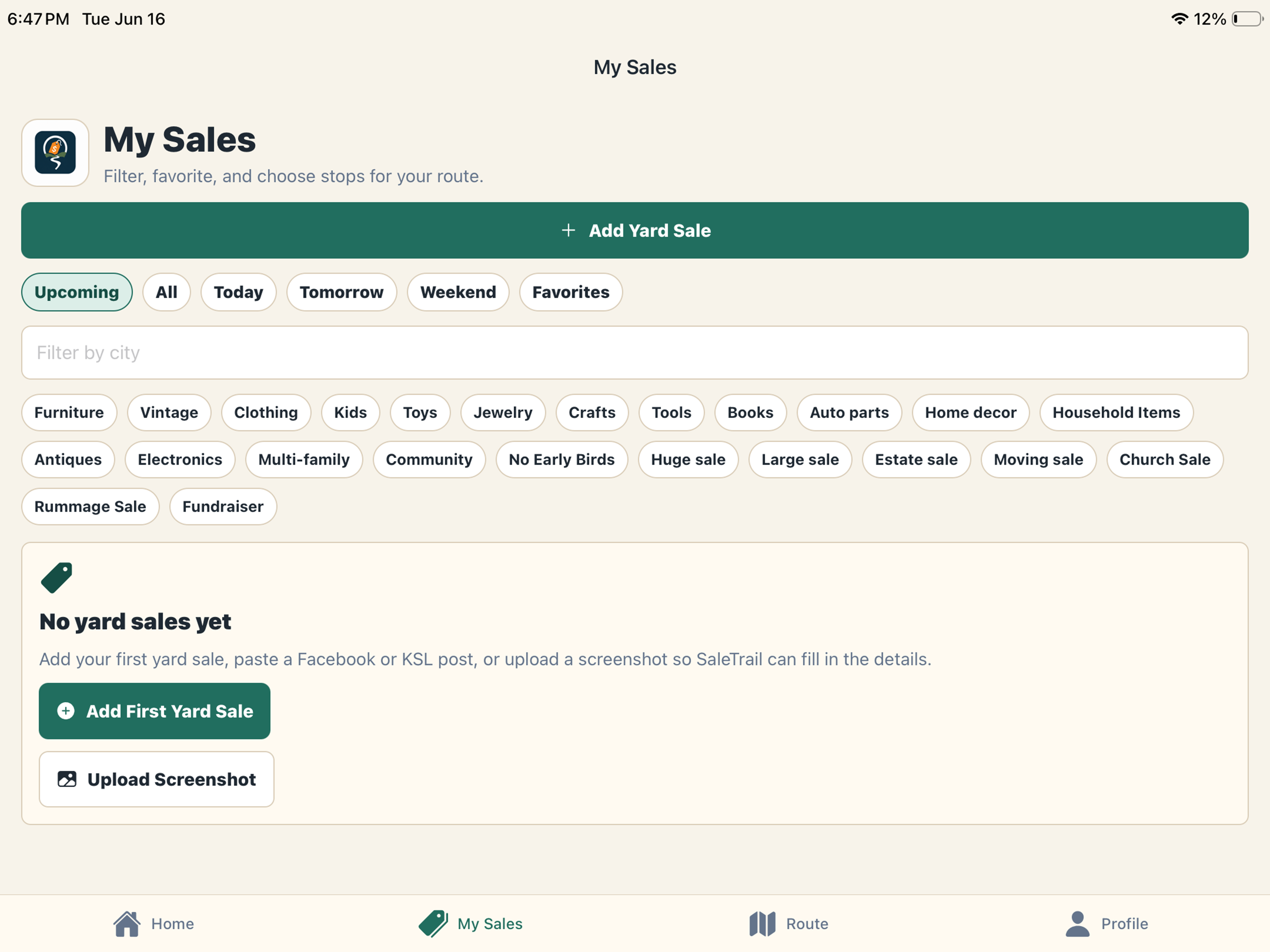This screenshot has height=952, width=1270.
Task: Toggle the Large sale filter chip
Action: click(x=800, y=459)
